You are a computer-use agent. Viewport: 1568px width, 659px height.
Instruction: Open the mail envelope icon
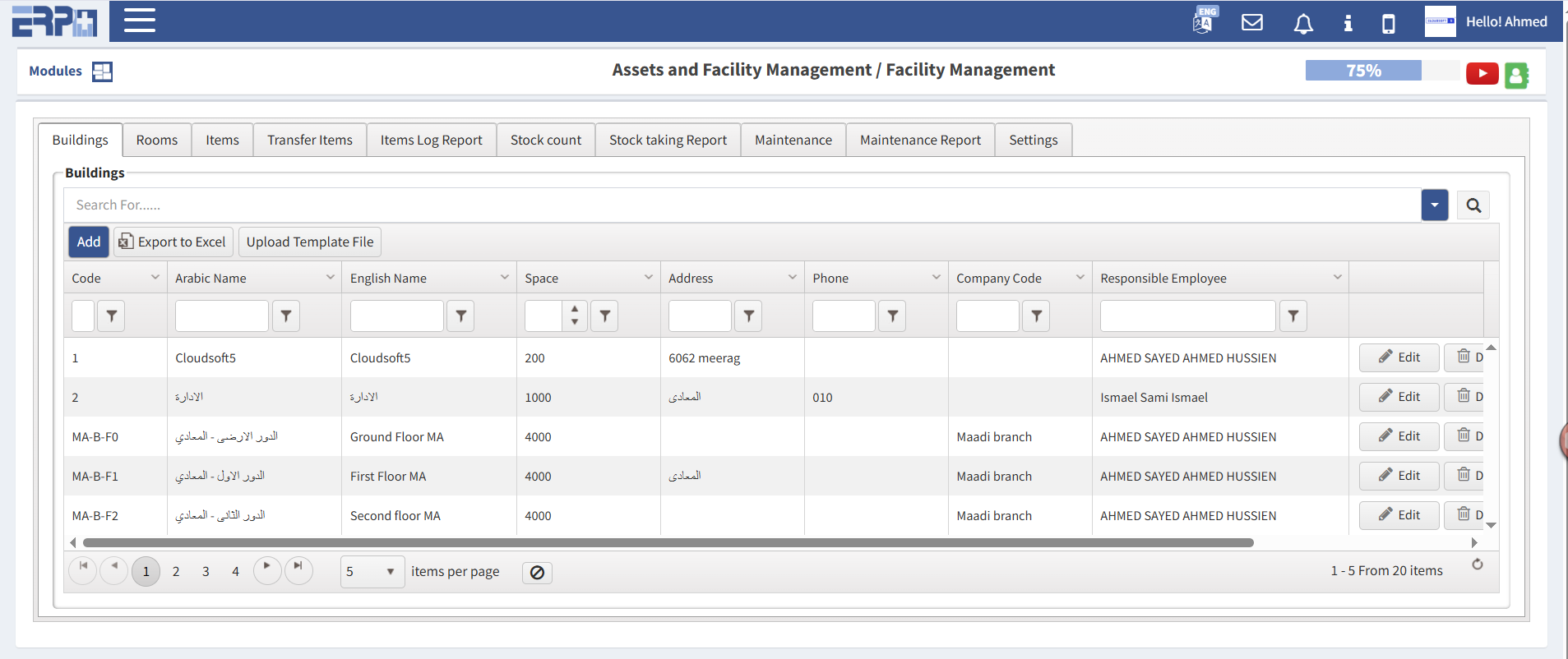1251,22
